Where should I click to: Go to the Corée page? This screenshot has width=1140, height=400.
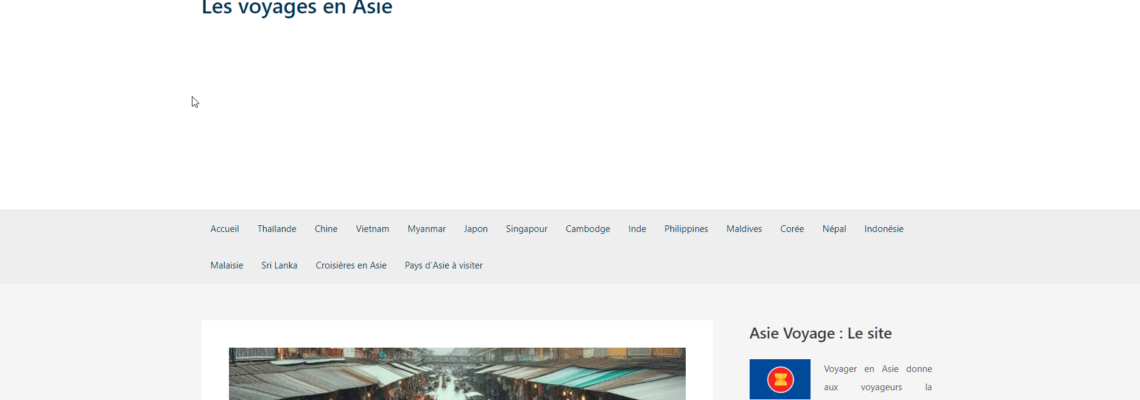point(792,228)
